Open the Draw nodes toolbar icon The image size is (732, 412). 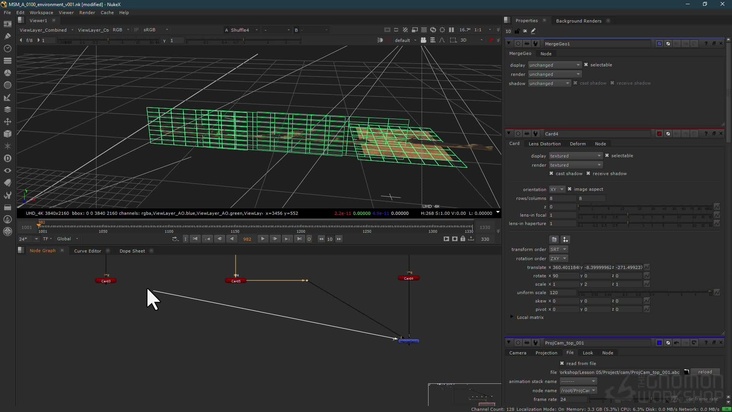point(7,36)
